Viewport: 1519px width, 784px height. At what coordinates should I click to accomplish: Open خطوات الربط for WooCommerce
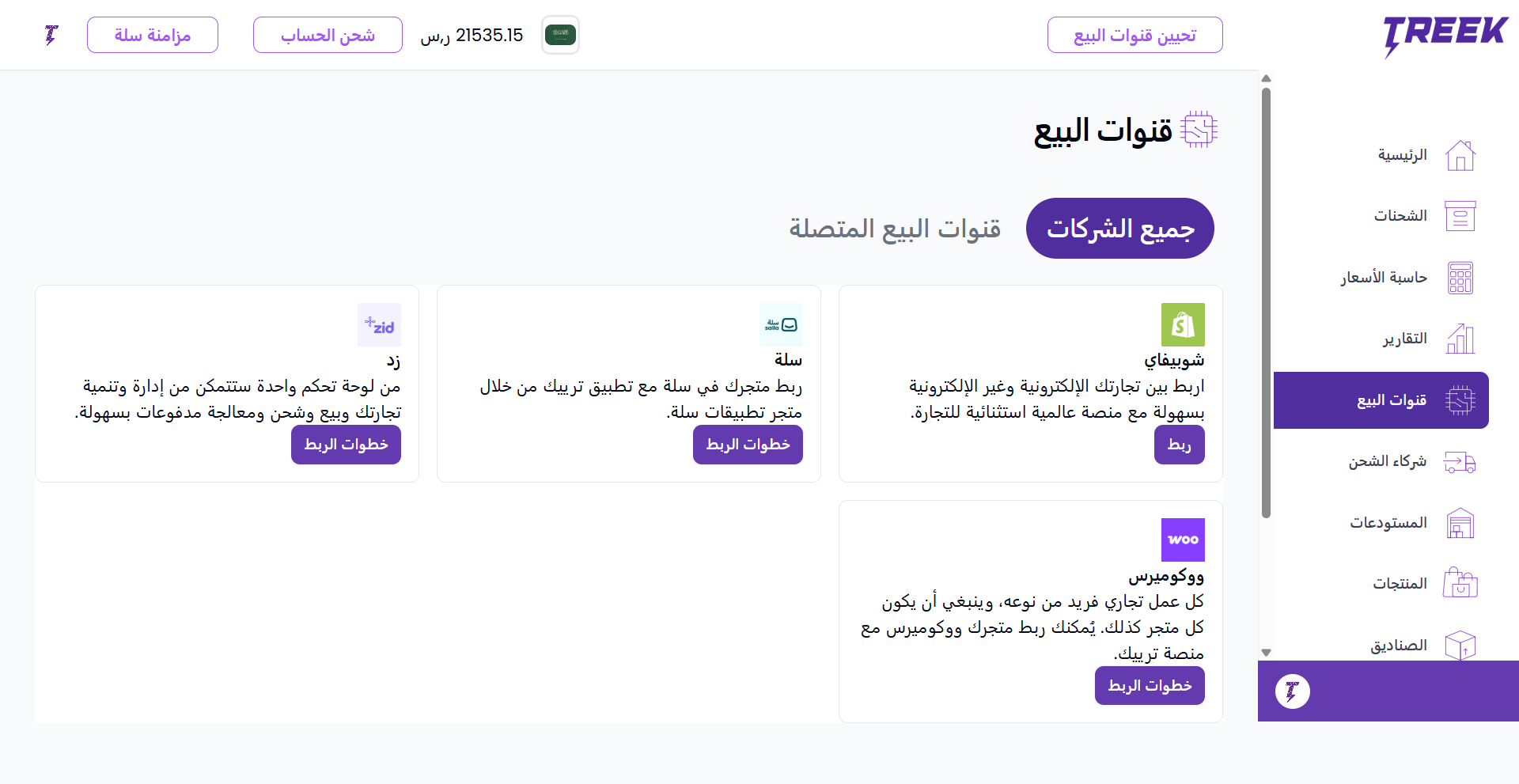[1150, 686]
